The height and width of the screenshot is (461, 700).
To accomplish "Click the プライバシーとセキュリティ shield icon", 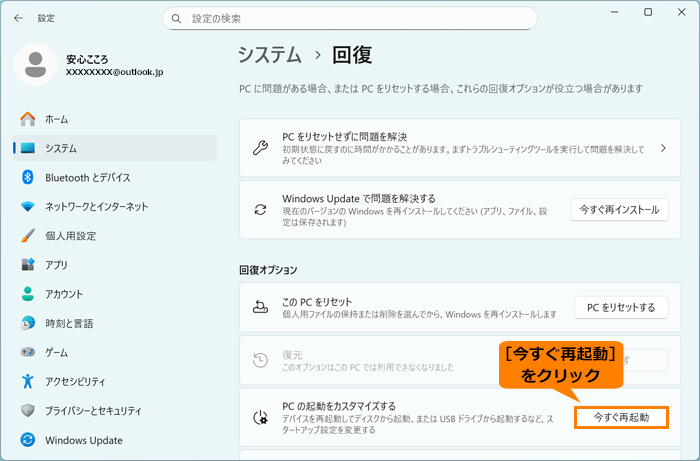I will click(x=28, y=411).
